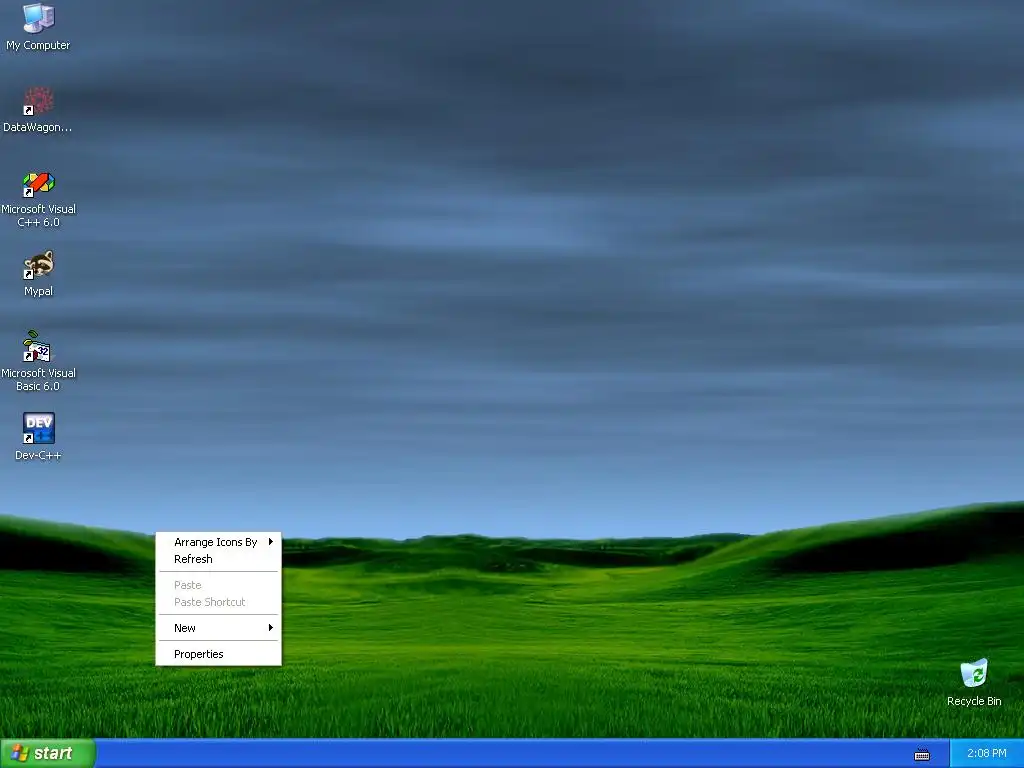Choose Properties in the context menu
This screenshot has height=768, width=1024.
click(218, 654)
